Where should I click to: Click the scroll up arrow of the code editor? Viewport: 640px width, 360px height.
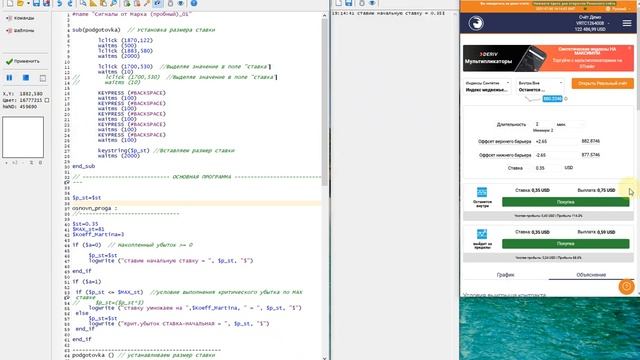tap(325, 15)
